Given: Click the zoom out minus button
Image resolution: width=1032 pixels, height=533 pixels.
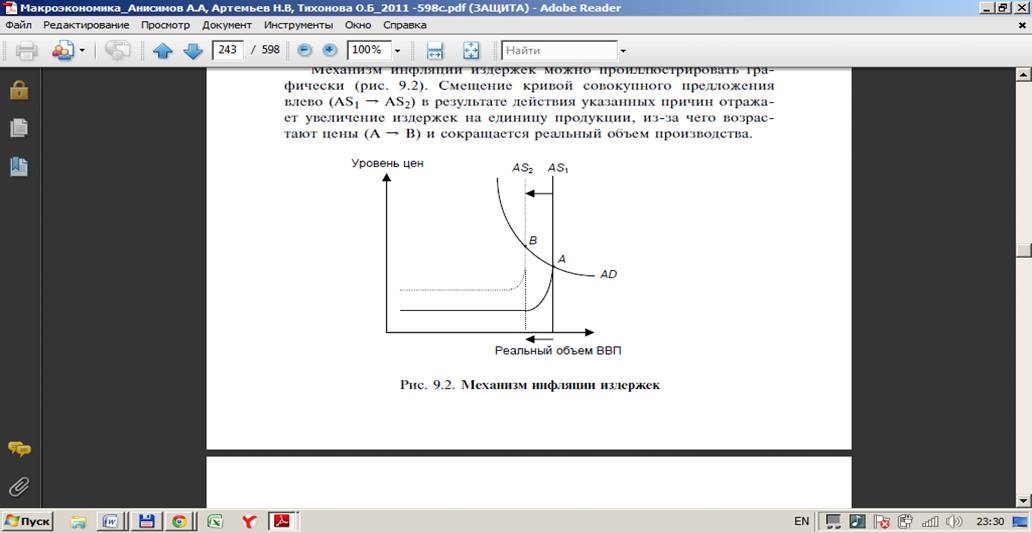Looking at the screenshot, I should [304, 51].
